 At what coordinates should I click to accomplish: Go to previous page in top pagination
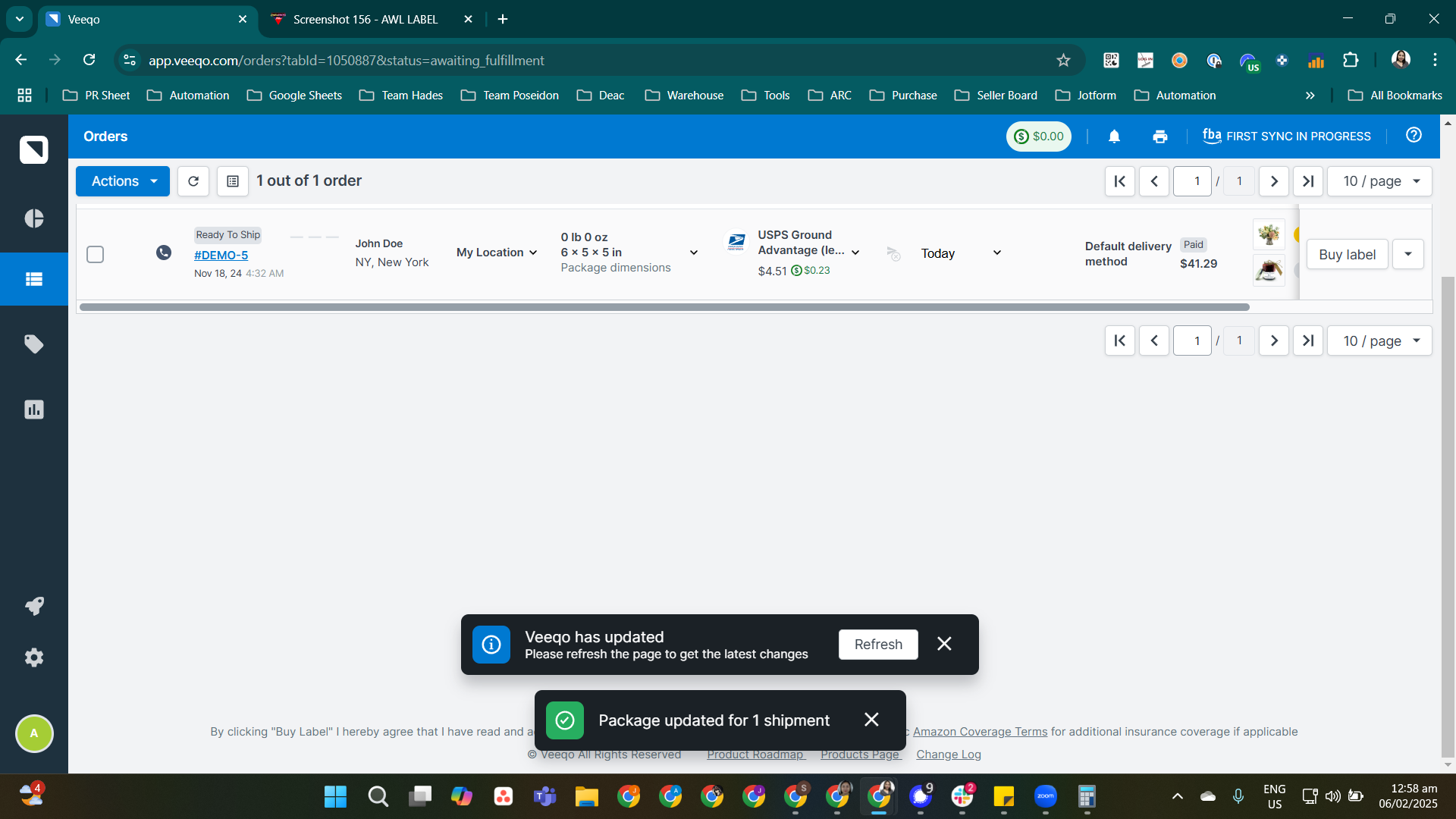1154,181
